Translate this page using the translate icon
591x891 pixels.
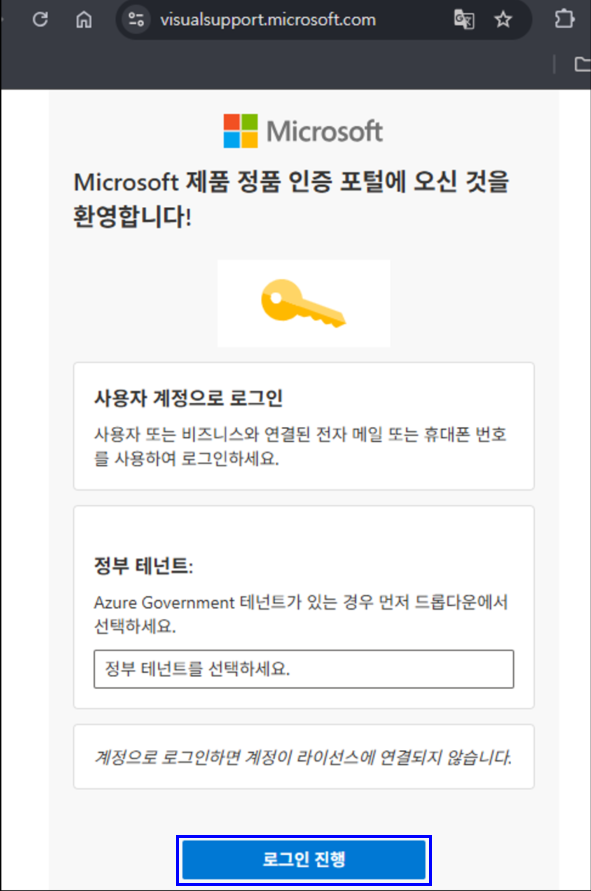pyautogui.click(x=463, y=18)
